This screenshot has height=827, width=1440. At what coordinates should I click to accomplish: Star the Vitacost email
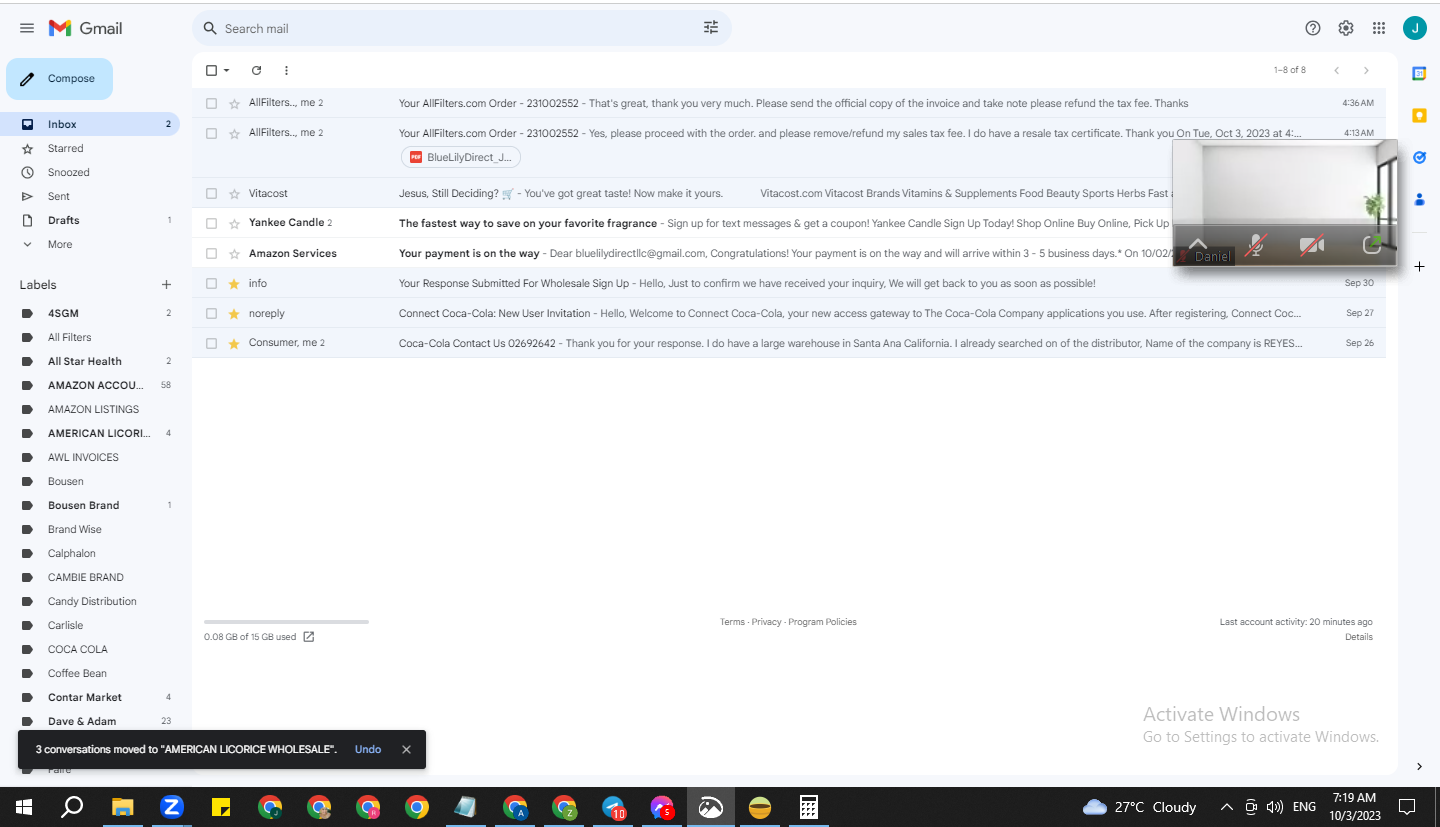click(x=234, y=193)
